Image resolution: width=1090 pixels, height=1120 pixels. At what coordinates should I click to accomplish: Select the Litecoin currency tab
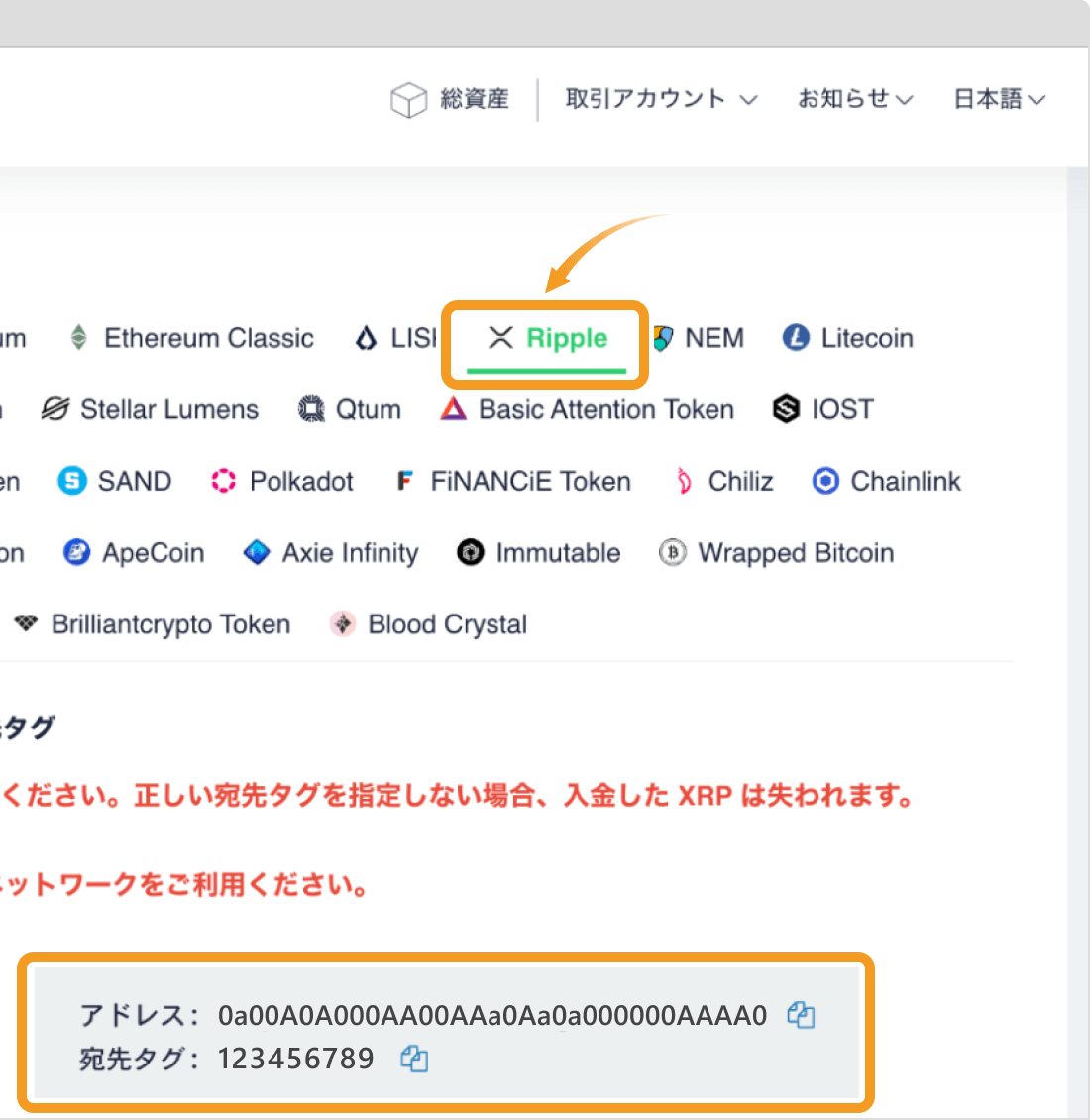[848, 338]
